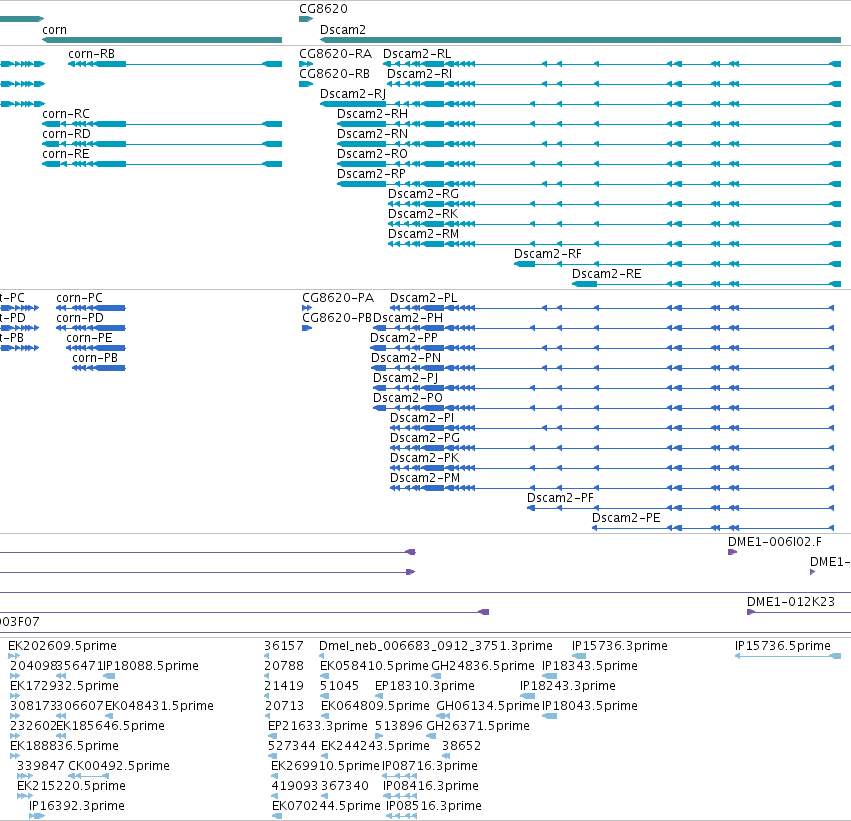The width and height of the screenshot is (851, 821).
Task: Select the Dscam2-RM transcript label
Action: tap(423, 234)
